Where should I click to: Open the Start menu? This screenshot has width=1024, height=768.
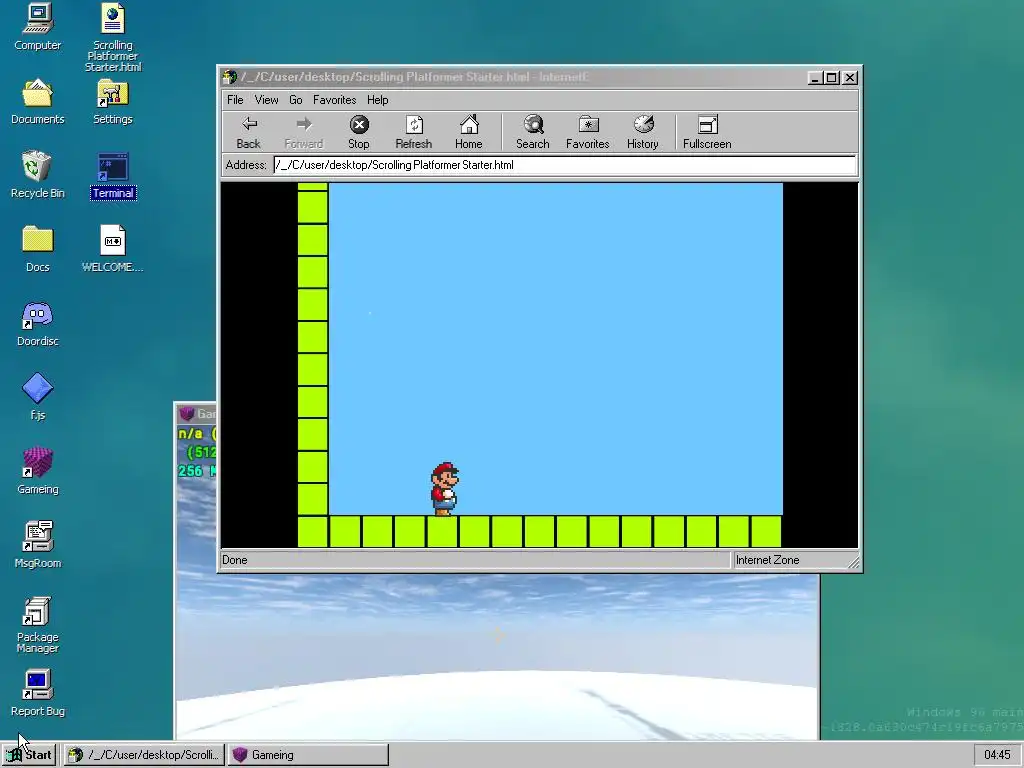pyautogui.click(x=29, y=755)
